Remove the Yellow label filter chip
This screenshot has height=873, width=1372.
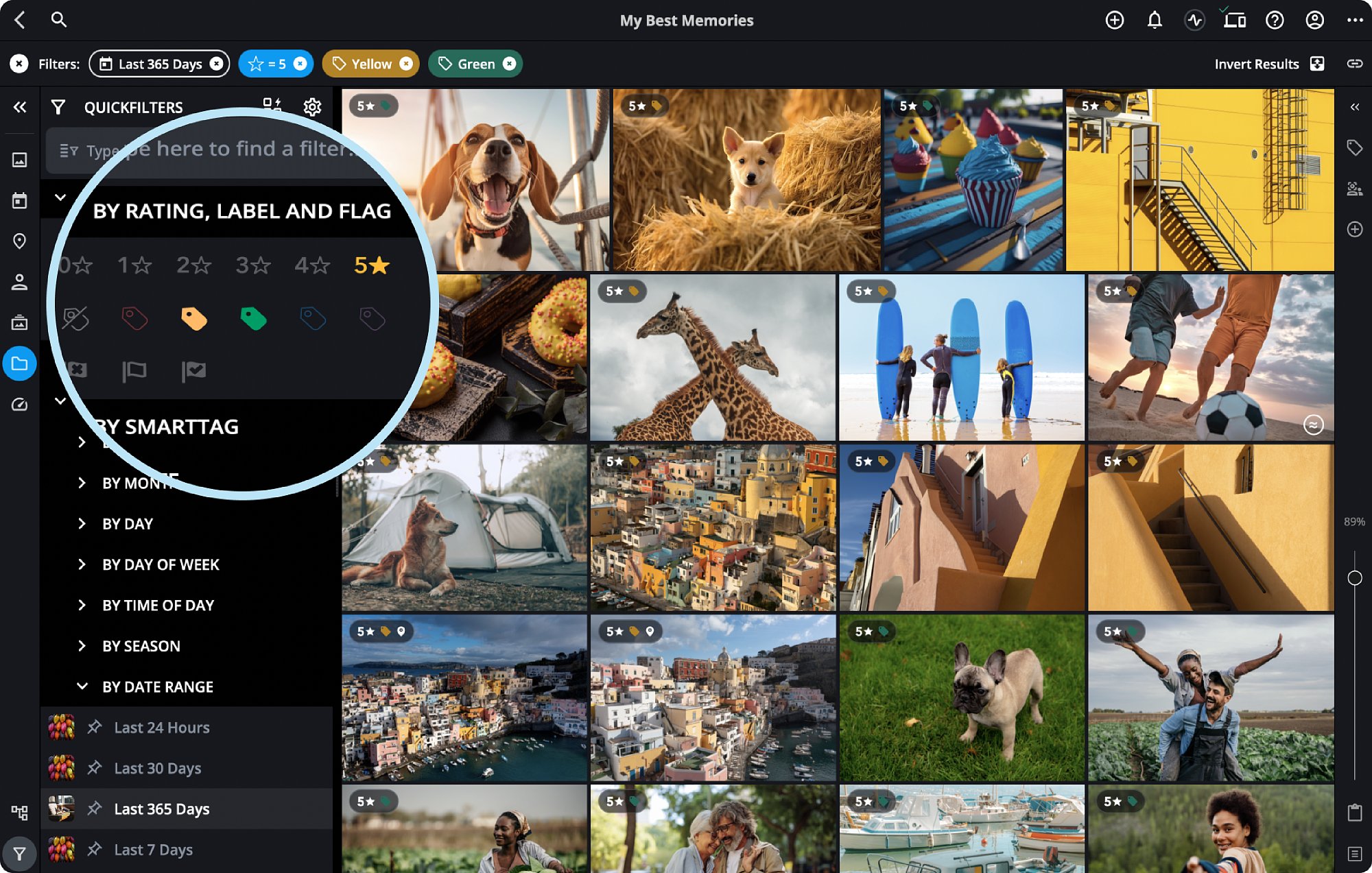click(406, 64)
